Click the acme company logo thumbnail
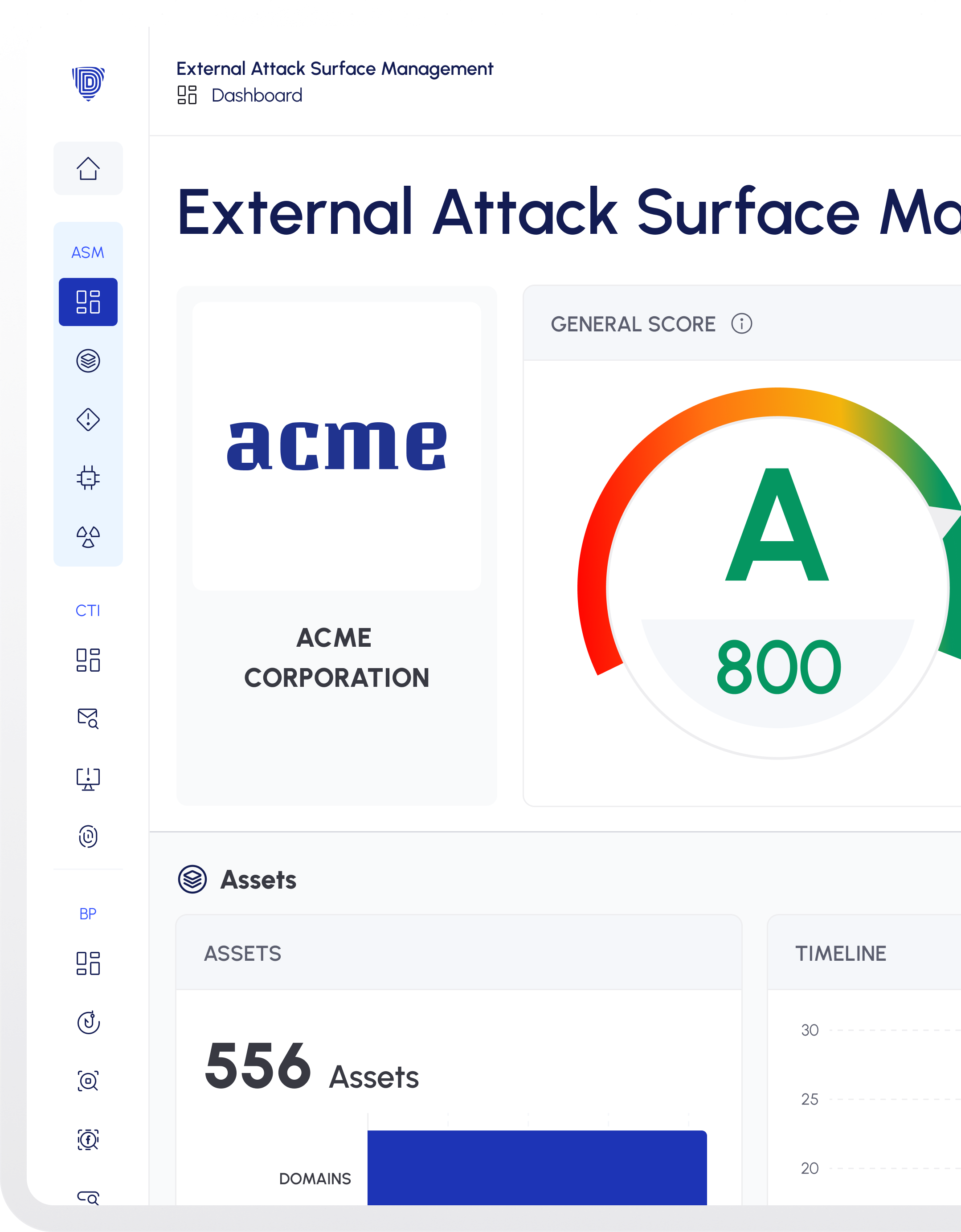This screenshot has width=961, height=1232. [x=337, y=446]
